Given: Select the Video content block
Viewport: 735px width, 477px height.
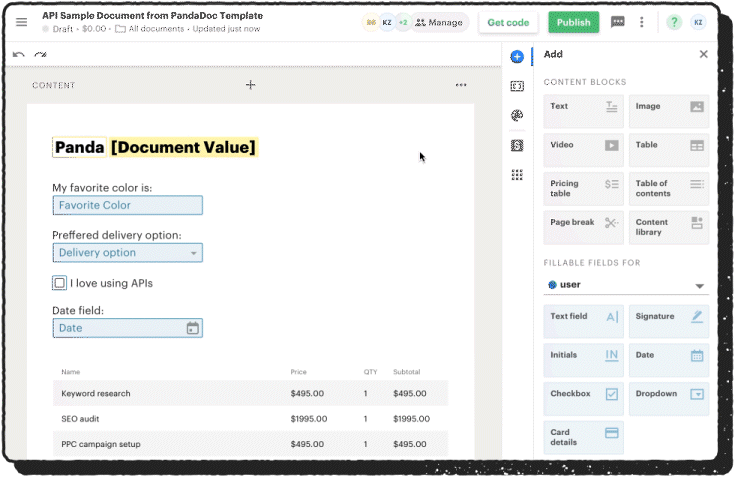Looking at the screenshot, I should tap(583, 150).
